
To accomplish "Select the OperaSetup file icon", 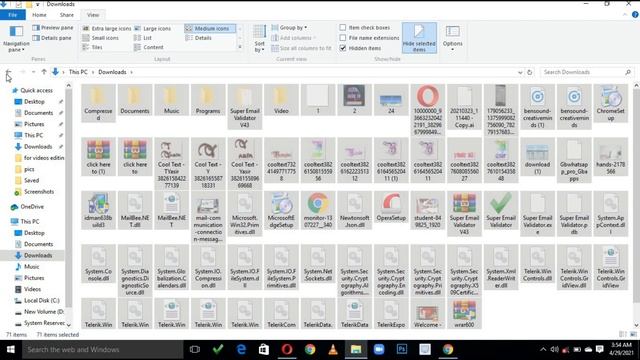I will (x=391, y=207).
